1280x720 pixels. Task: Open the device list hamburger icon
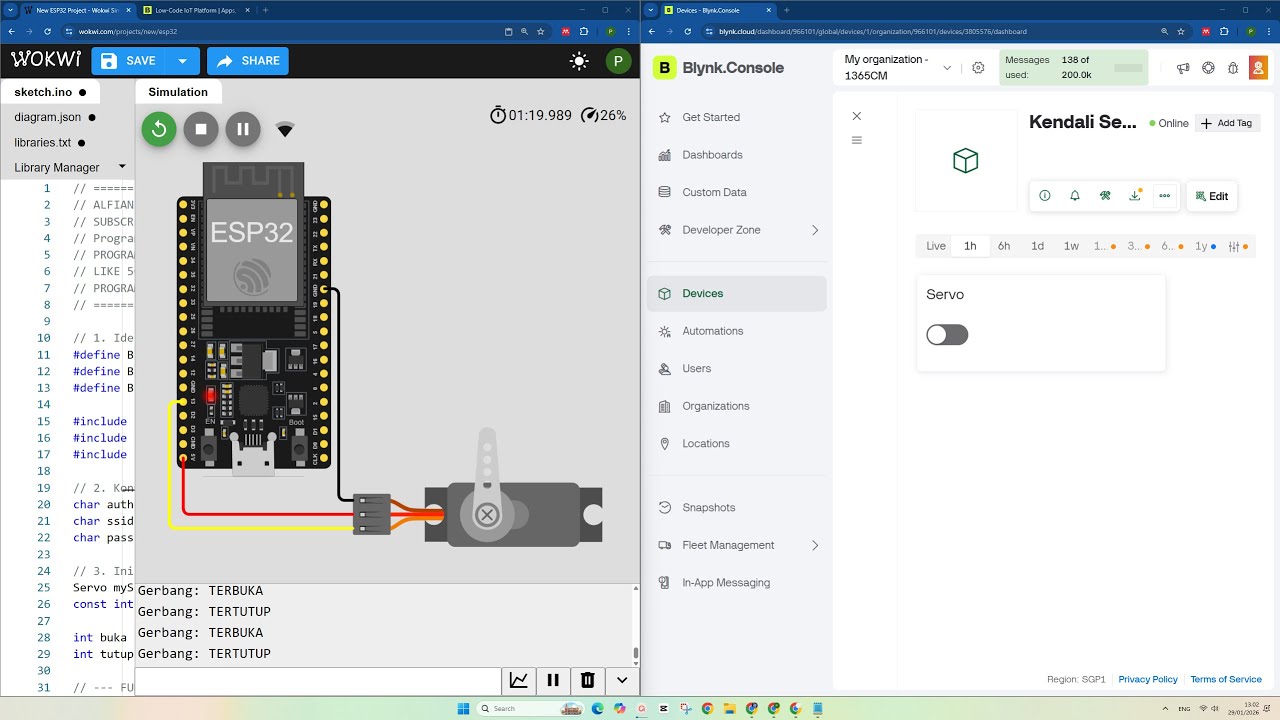[856, 140]
